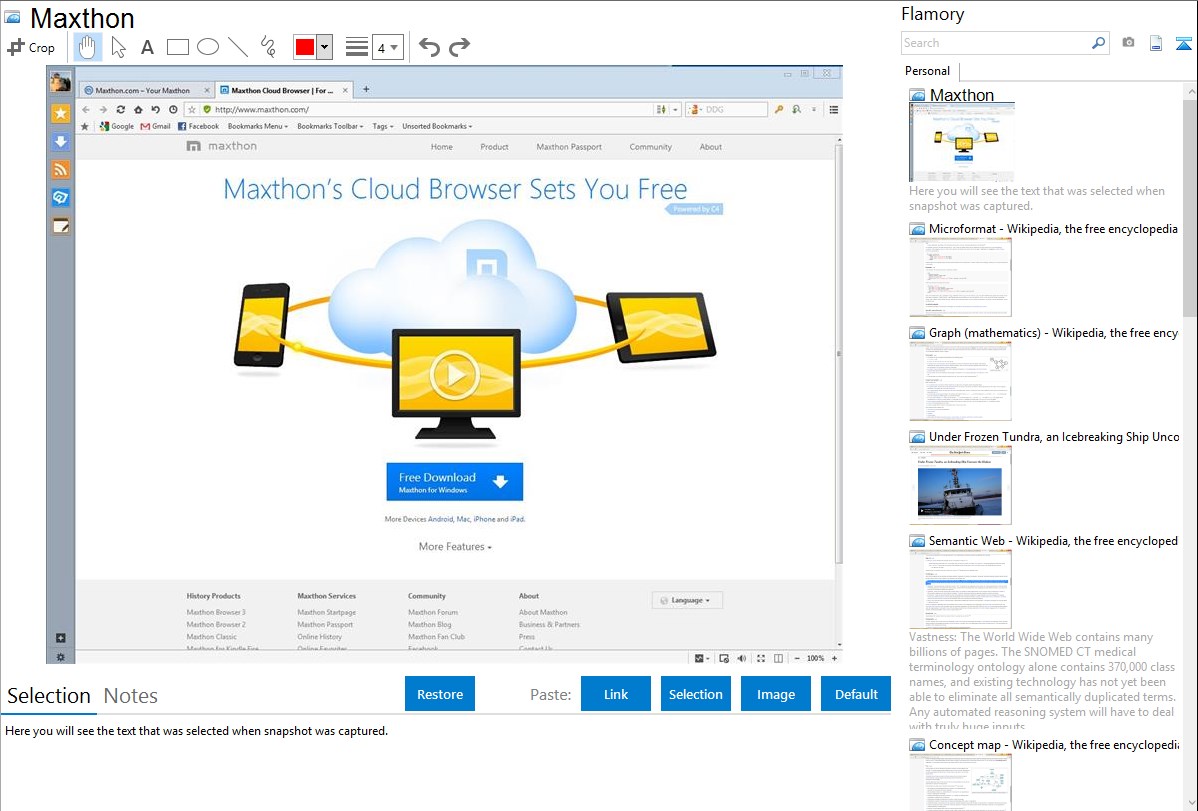This screenshot has height=811, width=1198.
Task: Paste as Link
Action: click(616, 694)
